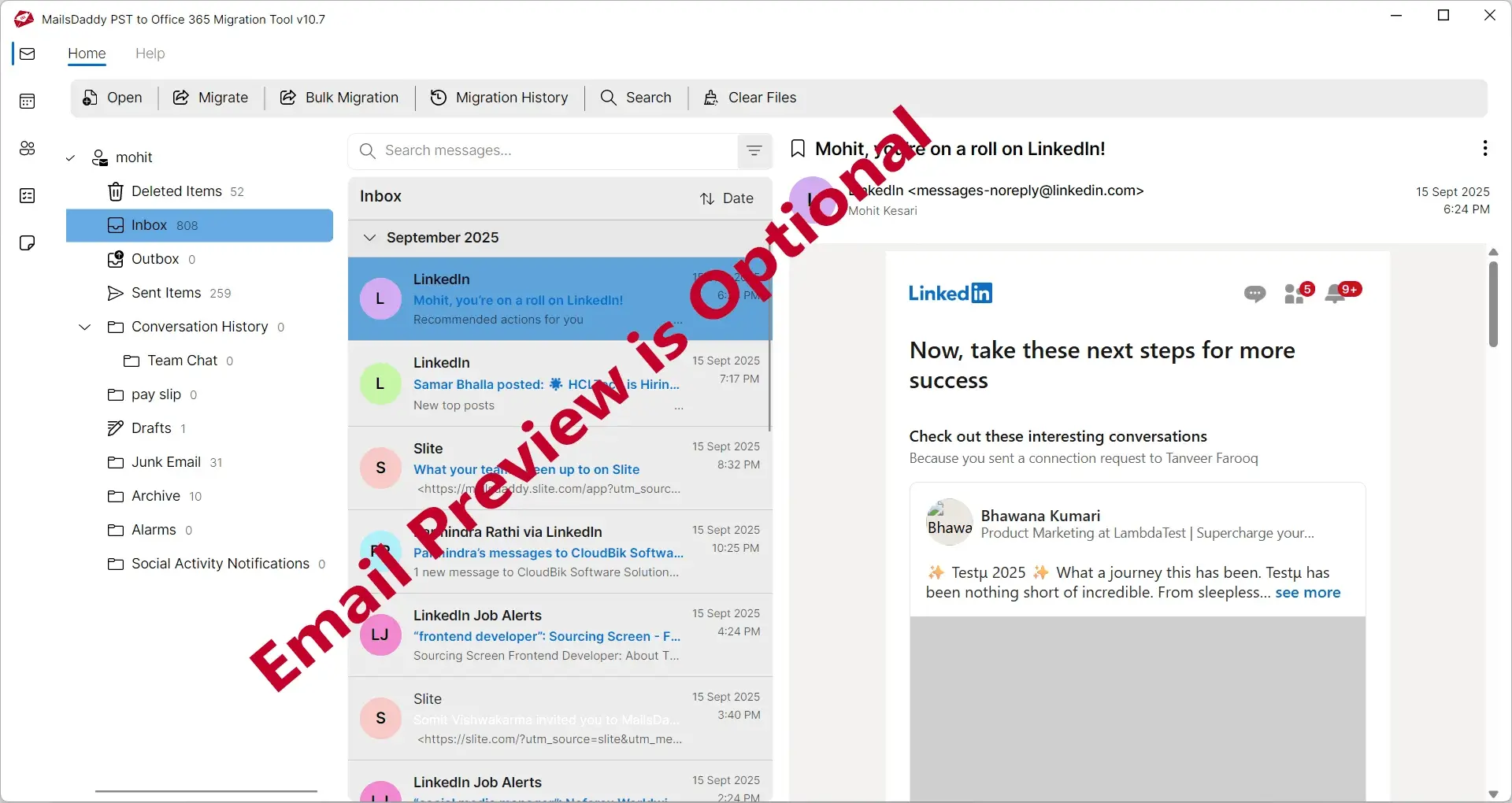Click scroll up arrow of preview pane
Screen dimensions: 1512x803
(1493, 252)
